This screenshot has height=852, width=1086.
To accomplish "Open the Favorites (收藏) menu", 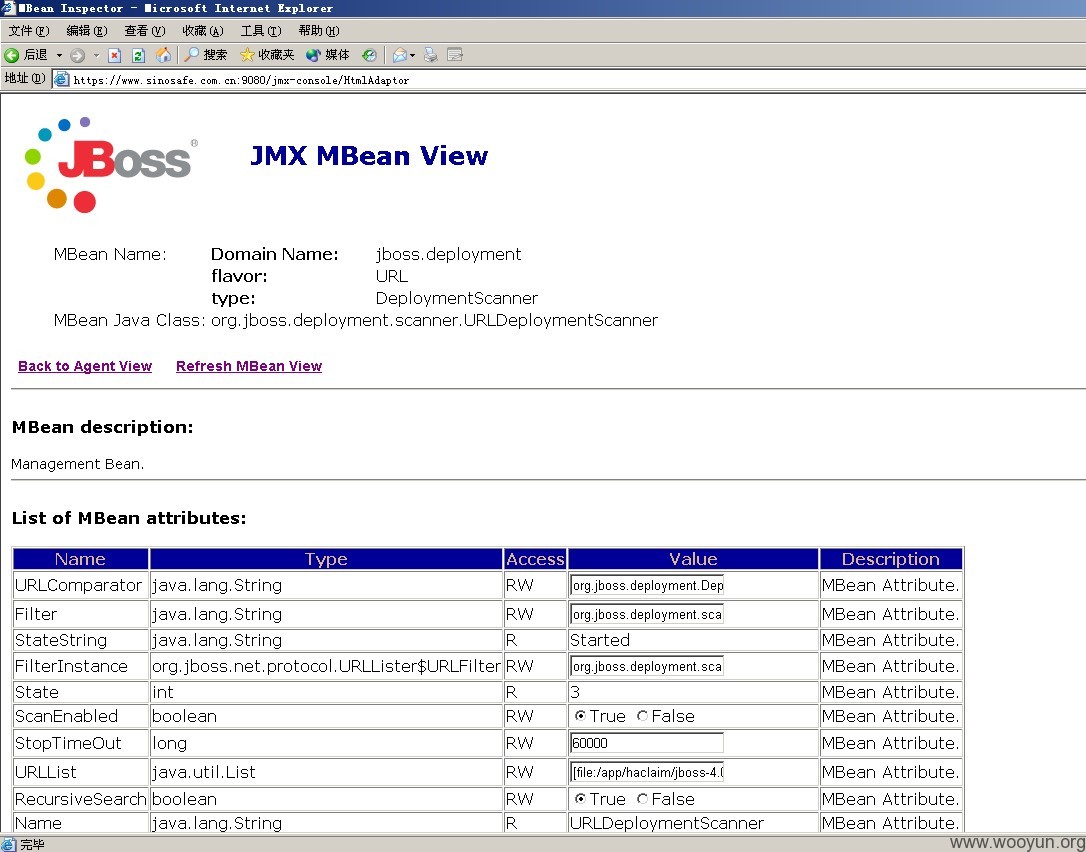I will (203, 31).
